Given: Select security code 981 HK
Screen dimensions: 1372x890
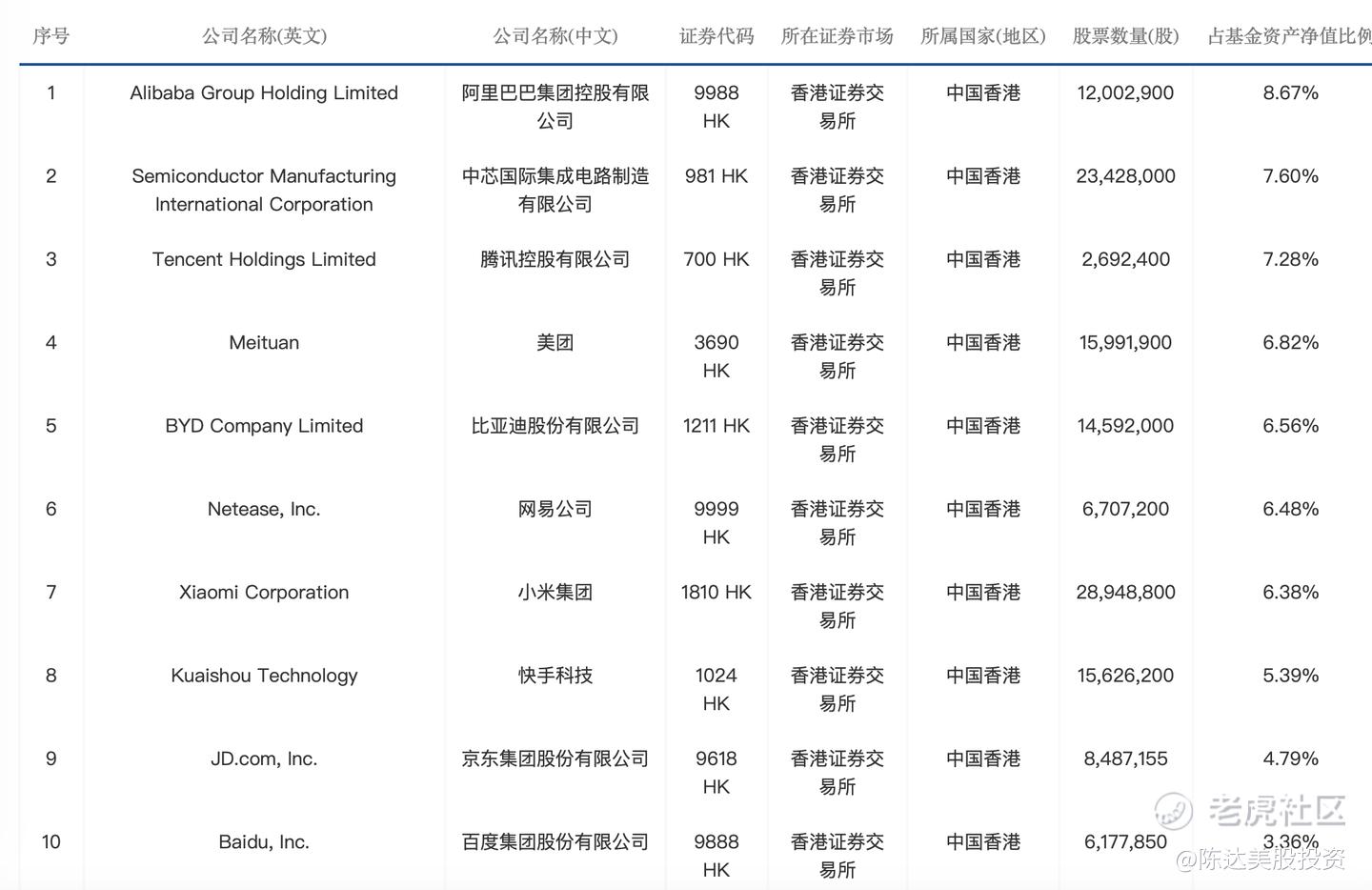Looking at the screenshot, I should tap(716, 175).
